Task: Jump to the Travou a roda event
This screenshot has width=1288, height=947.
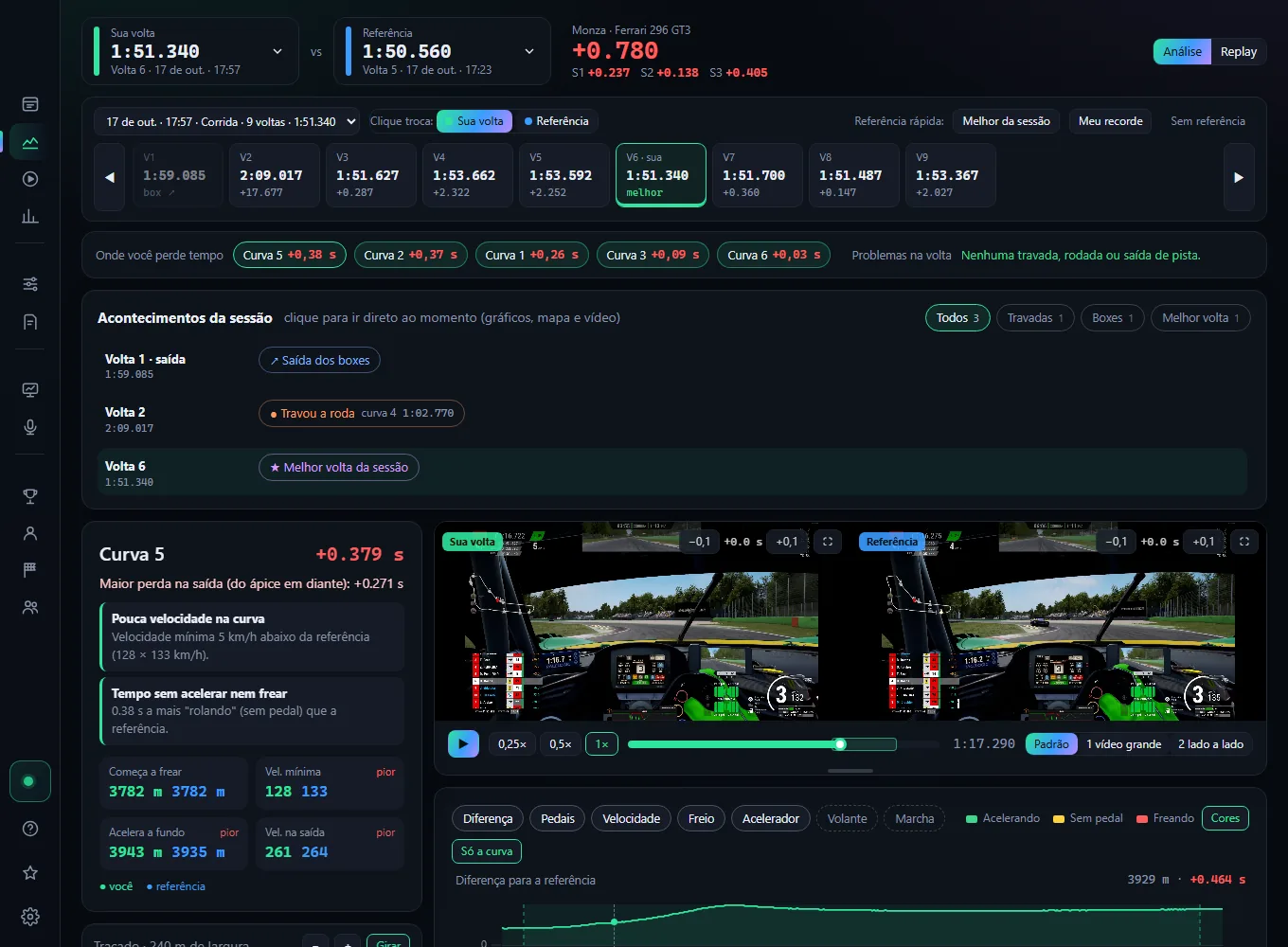Action: 361,414
